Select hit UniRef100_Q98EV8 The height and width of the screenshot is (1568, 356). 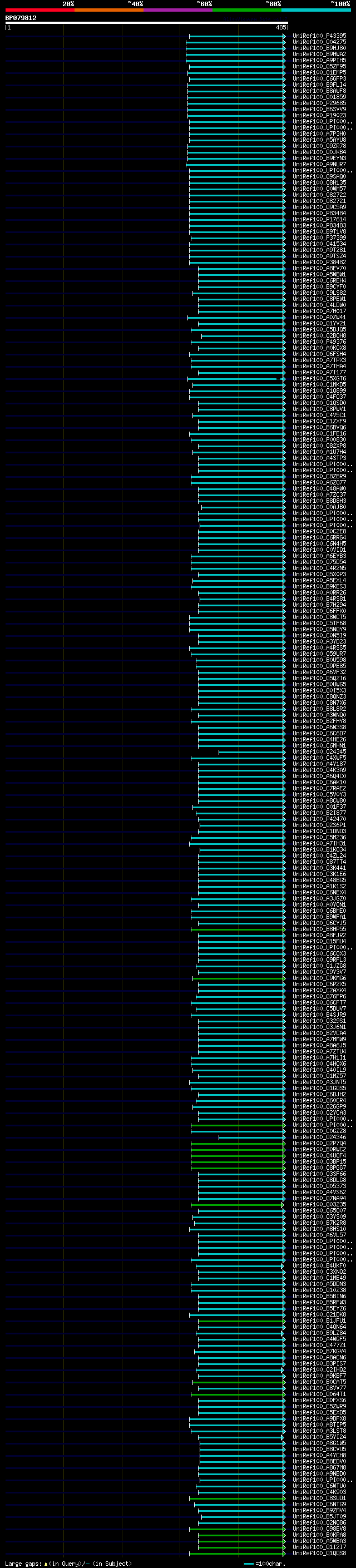[x=319, y=1529]
